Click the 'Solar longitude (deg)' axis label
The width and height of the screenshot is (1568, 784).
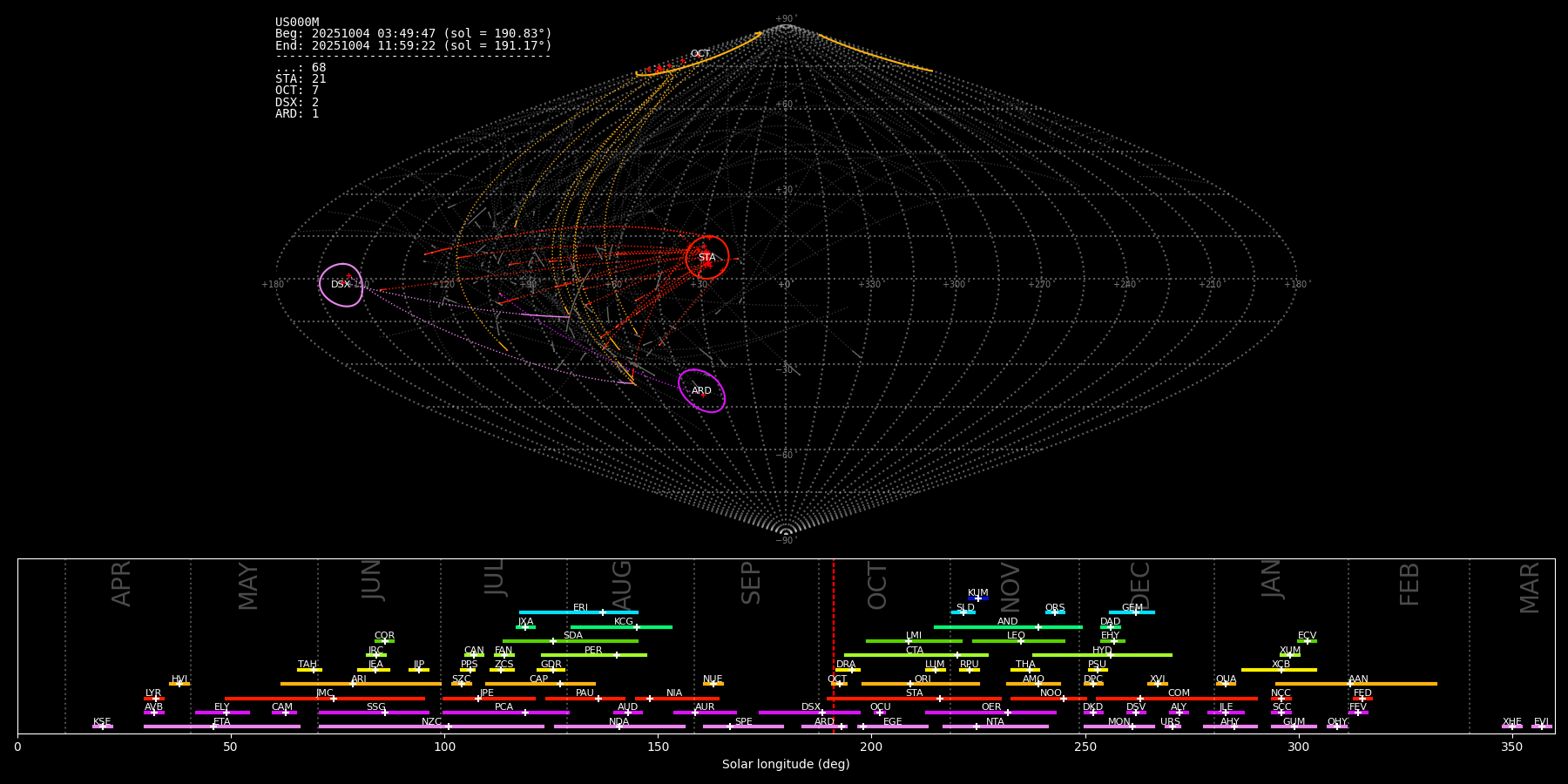tap(786, 764)
